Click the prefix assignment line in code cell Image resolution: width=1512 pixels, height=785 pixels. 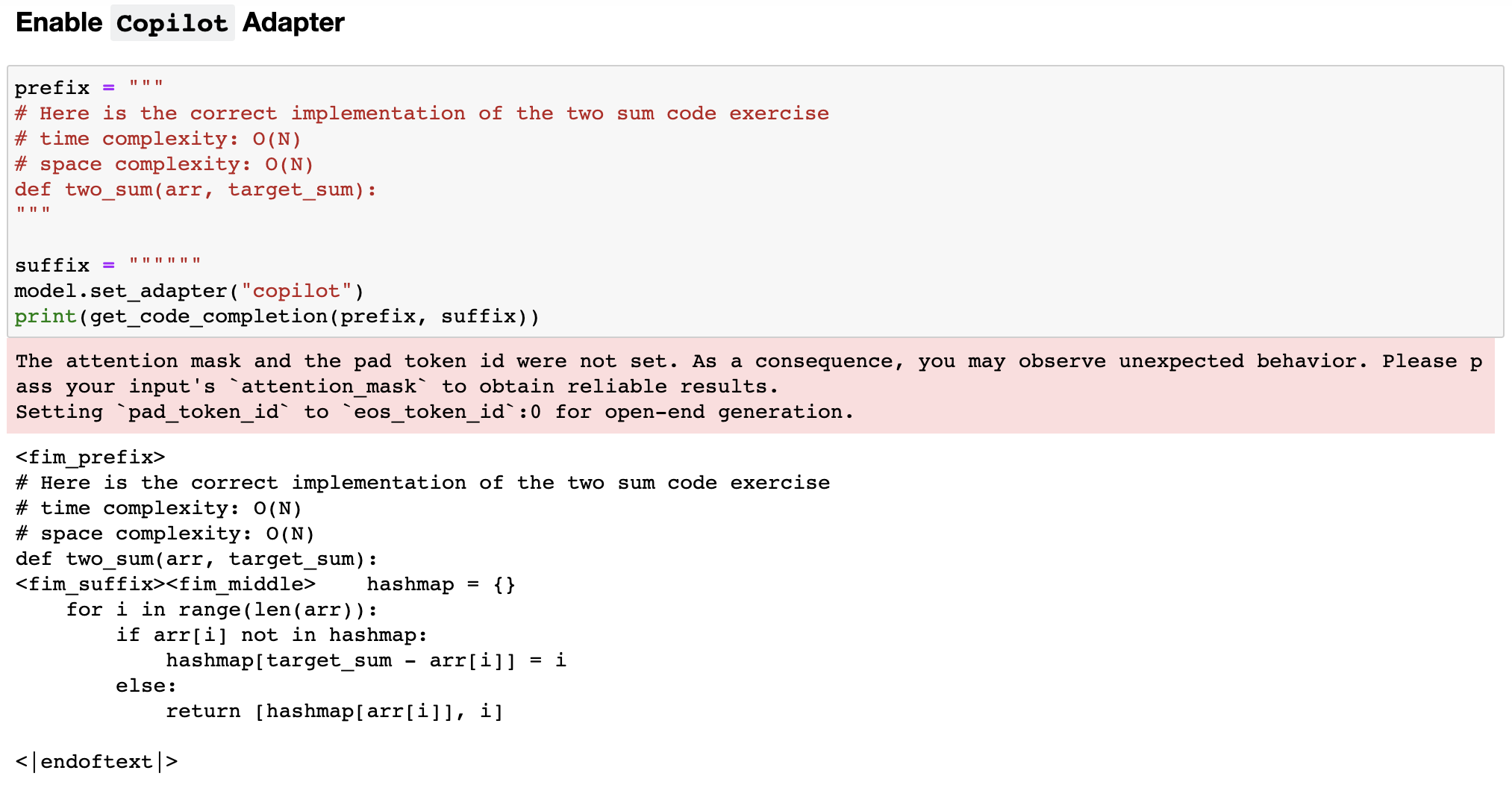point(88,88)
